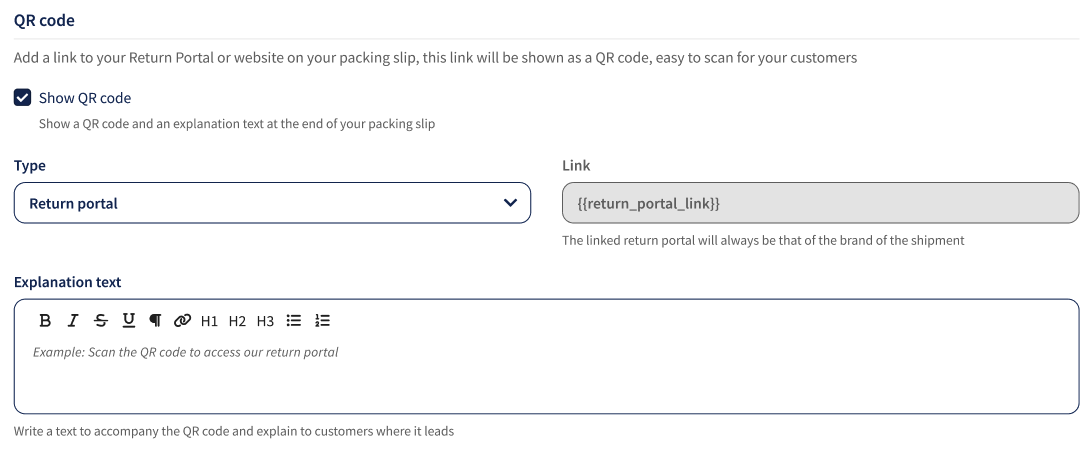Set heading level H3
Image resolution: width=1092 pixels, height=460 pixels.
(265, 321)
